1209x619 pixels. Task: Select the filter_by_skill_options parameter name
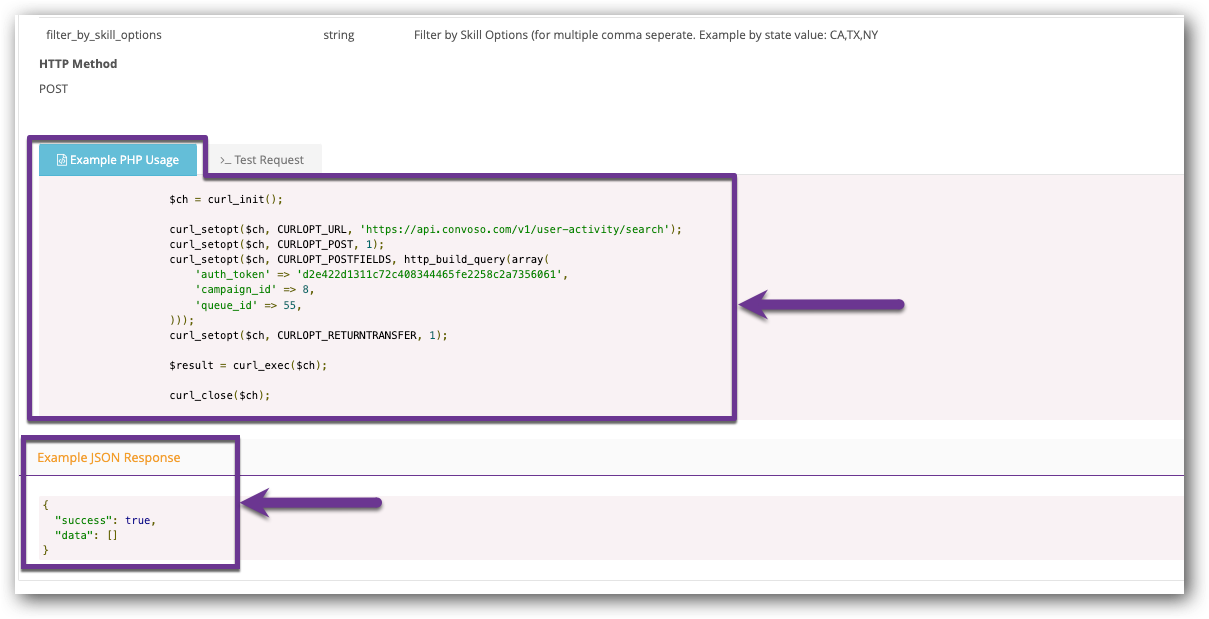(x=104, y=35)
